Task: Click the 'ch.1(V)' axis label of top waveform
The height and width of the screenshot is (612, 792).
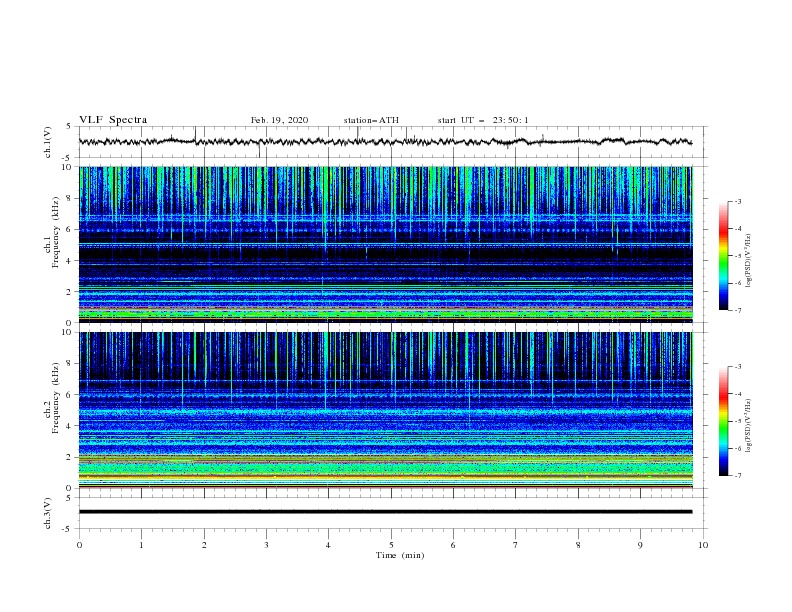Action: point(48,142)
